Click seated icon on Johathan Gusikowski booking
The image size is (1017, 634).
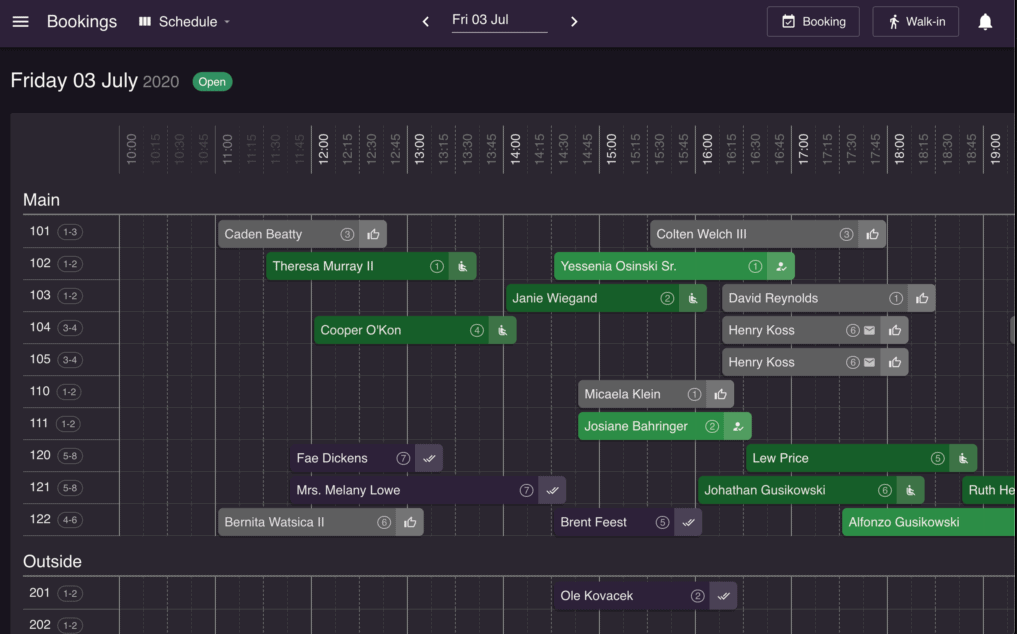[x=911, y=490]
